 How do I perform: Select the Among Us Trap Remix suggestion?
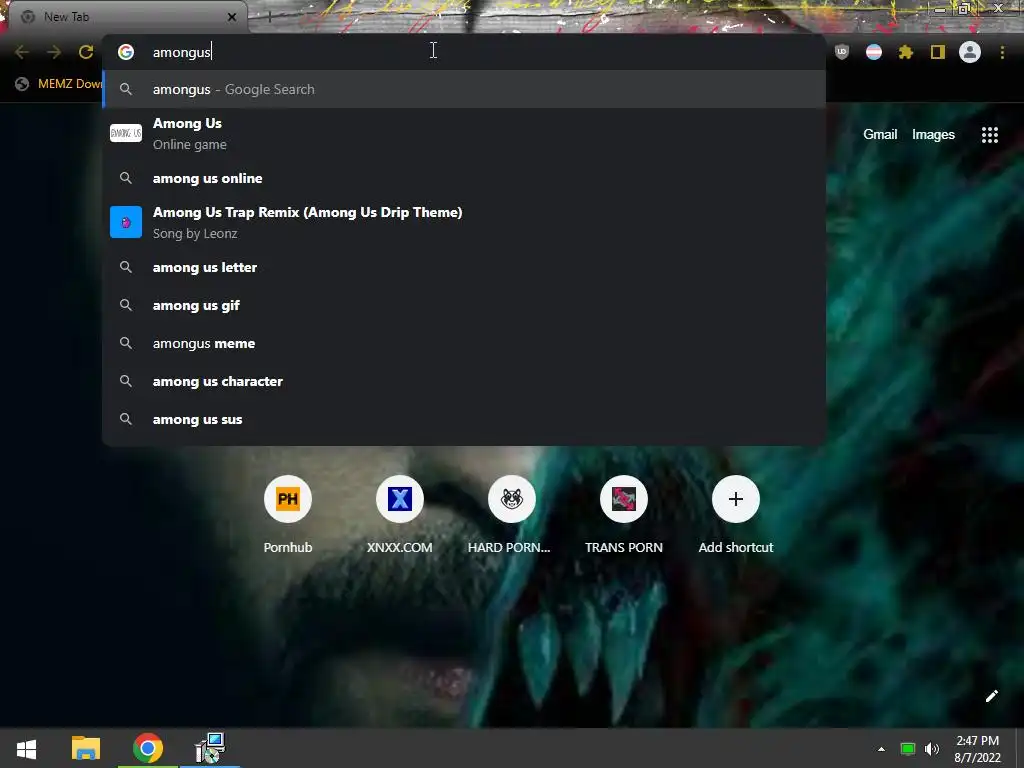[x=464, y=222]
